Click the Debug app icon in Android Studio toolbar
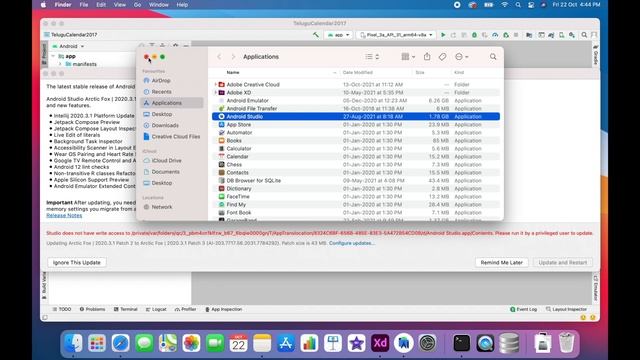This screenshot has width=640, height=360. click(x=474, y=35)
